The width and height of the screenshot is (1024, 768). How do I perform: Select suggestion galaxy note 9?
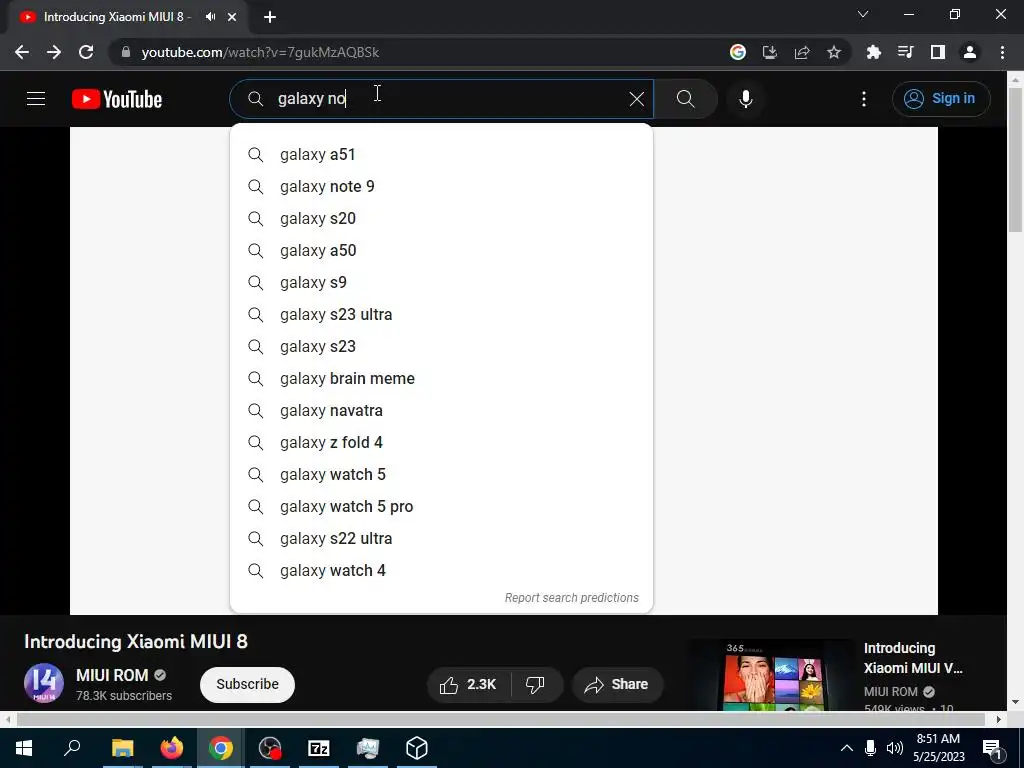pyautogui.click(x=441, y=187)
